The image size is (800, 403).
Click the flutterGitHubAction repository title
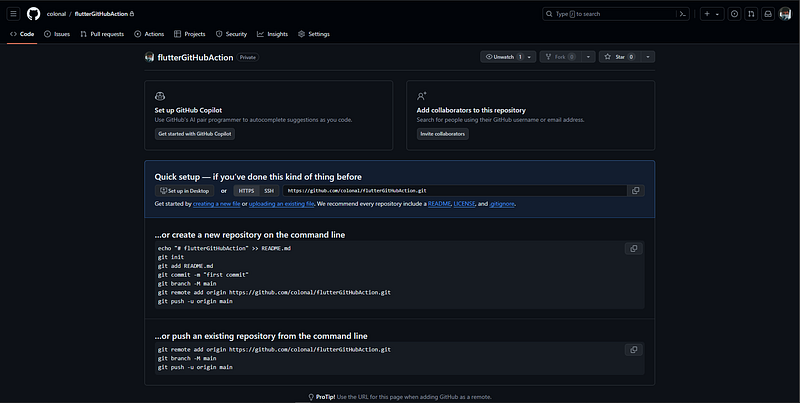click(195, 57)
